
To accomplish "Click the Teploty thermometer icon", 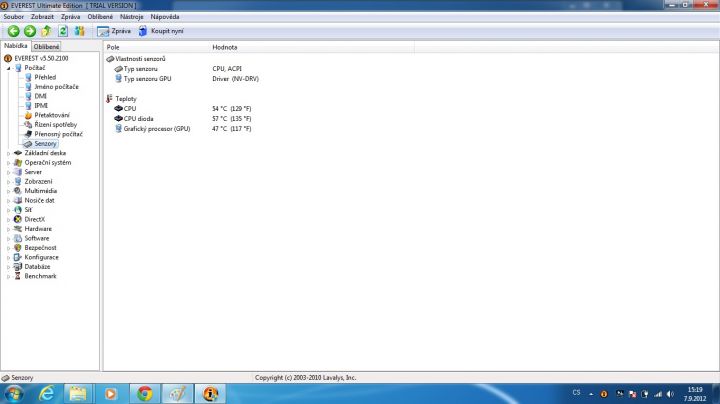I will (109, 99).
